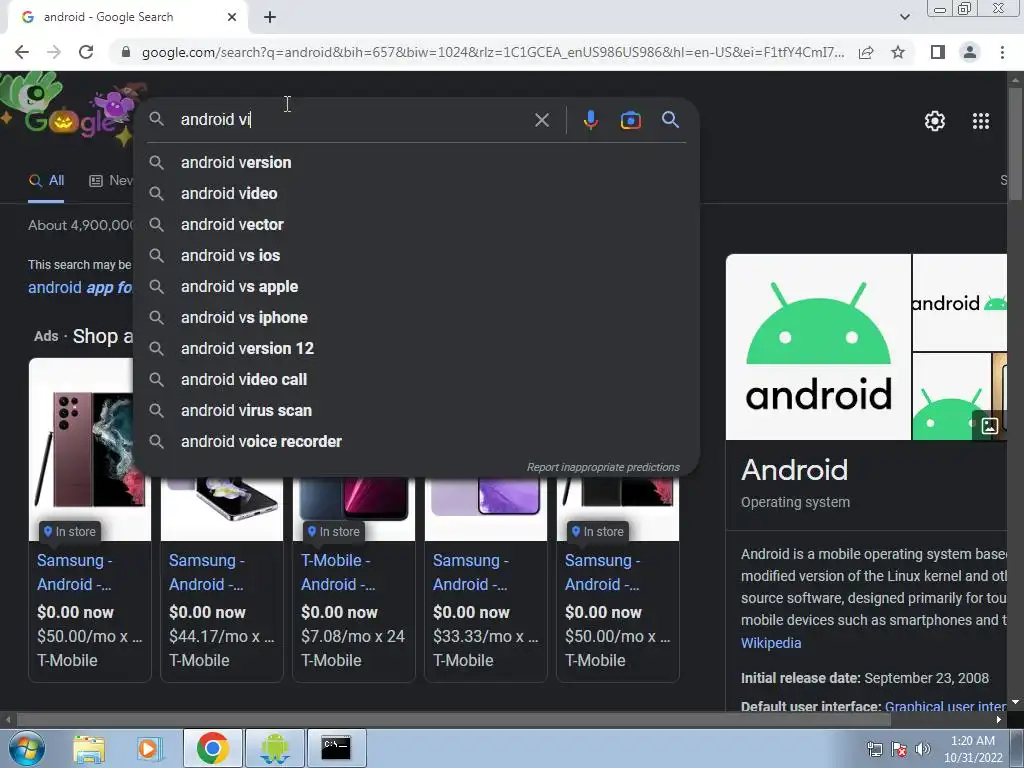Open the Windows Start menu
Image resolution: width=1024 pixels, height=768 pixels.
click(25, 749)
